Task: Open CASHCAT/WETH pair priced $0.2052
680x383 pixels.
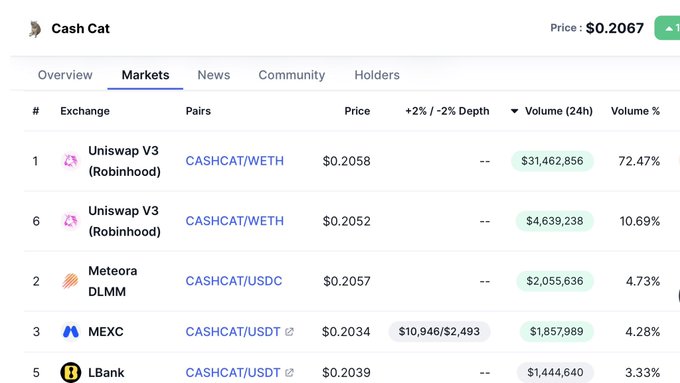Action: (235, 221)
